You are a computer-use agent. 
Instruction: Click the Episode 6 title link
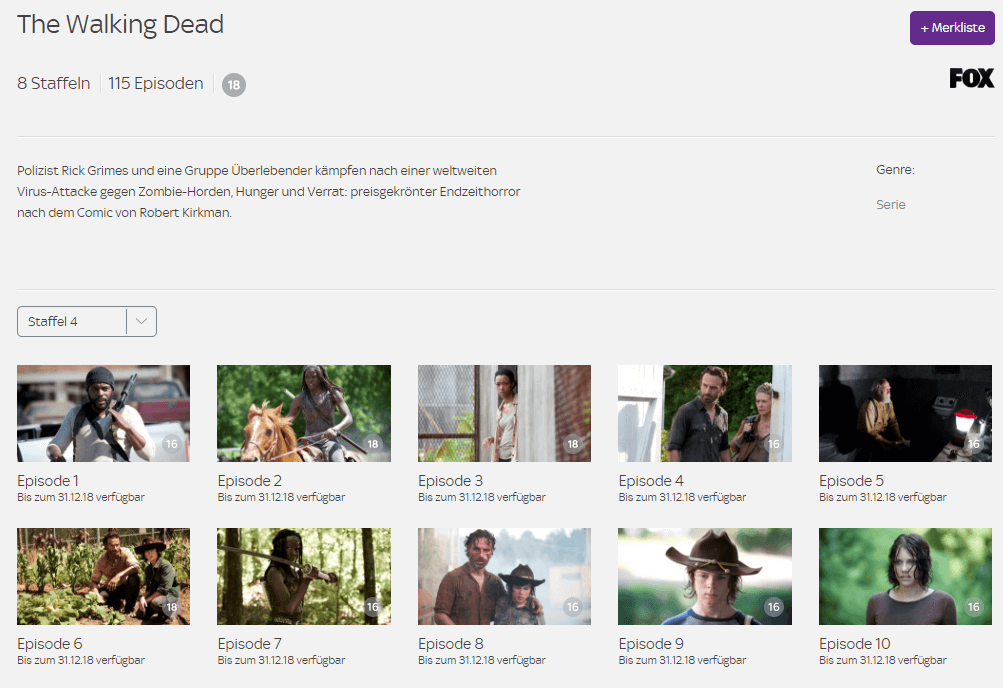tap(50, 643)
